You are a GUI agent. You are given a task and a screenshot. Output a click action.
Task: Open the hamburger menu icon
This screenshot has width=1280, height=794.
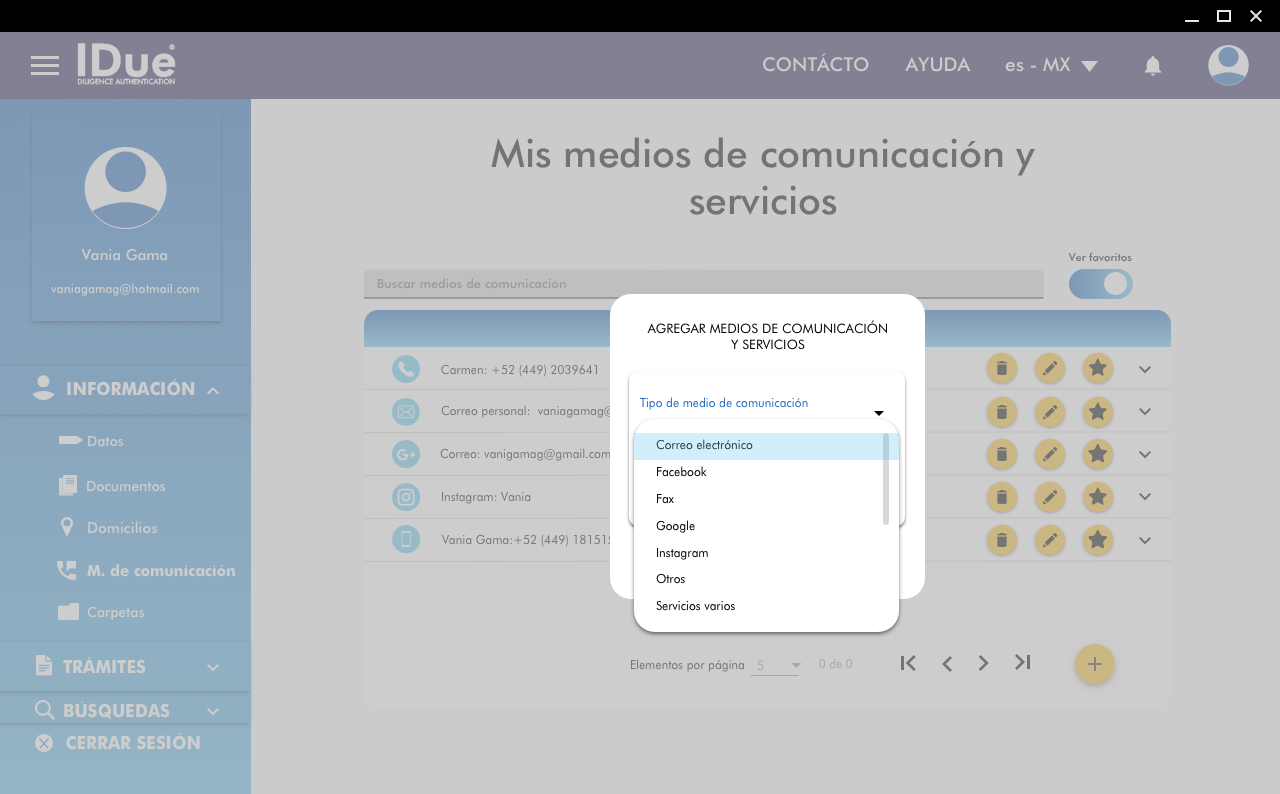click(x=45, y=66)
